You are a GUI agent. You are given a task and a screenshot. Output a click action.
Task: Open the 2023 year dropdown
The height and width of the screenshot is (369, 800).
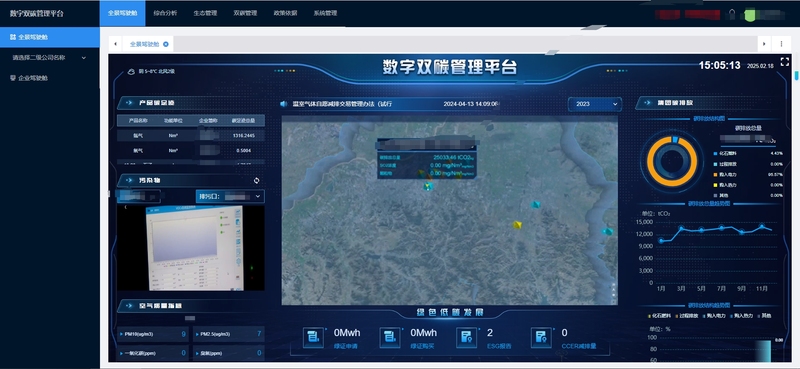coord(595,104)
